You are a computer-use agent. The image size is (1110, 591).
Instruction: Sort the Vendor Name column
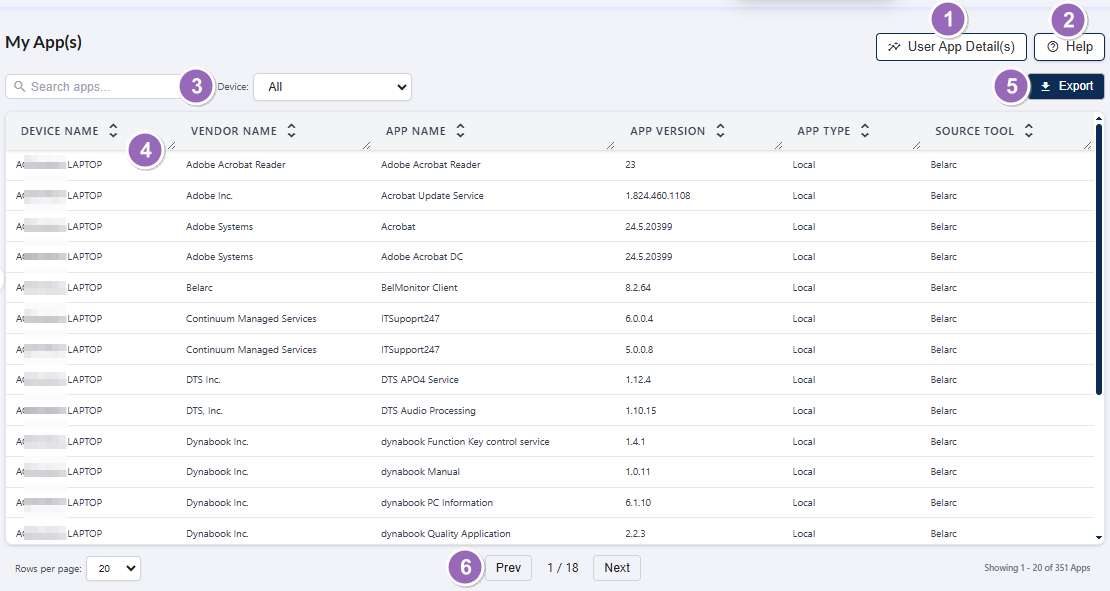[291, 130]
